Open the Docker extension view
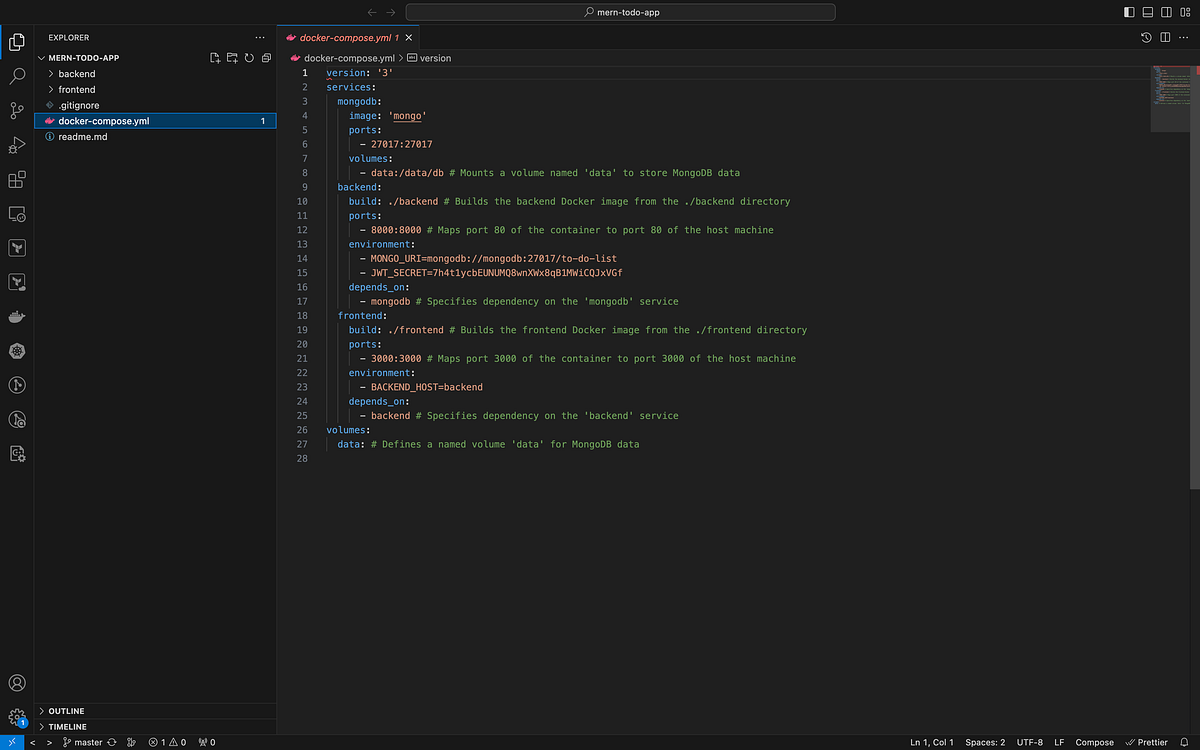The width and height of the screenshot is (1200, 750). point(16,317)
